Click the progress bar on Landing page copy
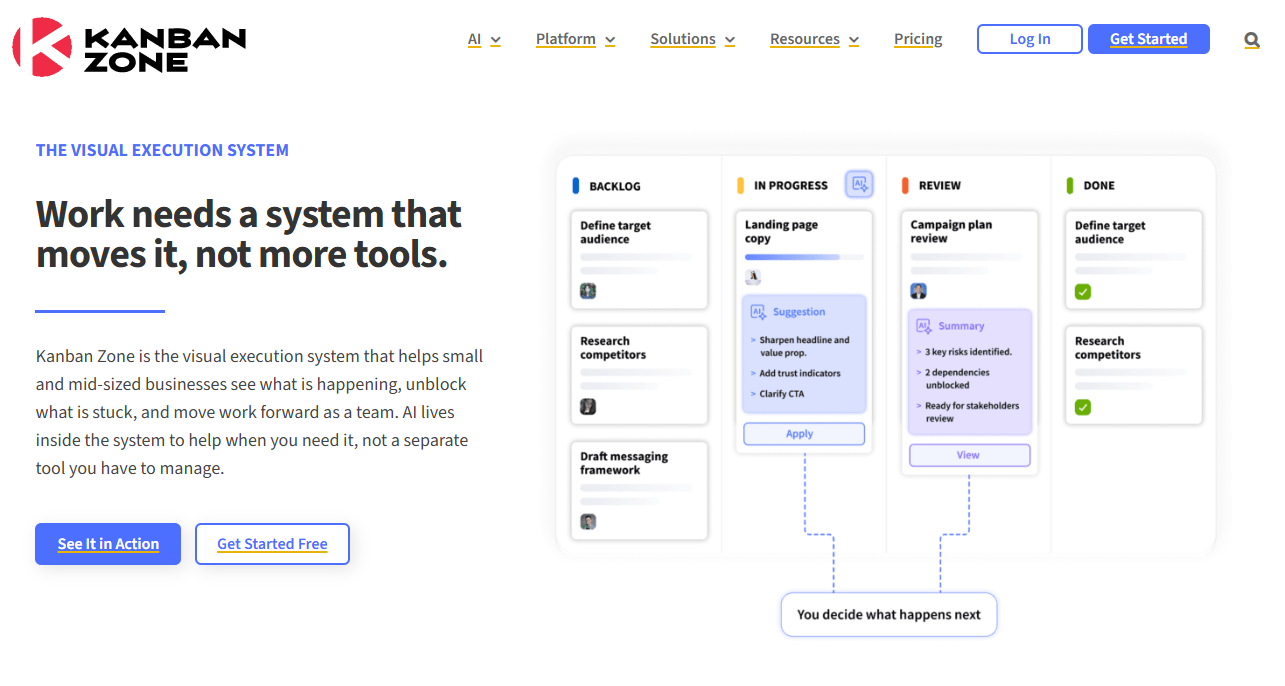Image resolution: width=1285 pixels, height=686 pixels. 804,257
